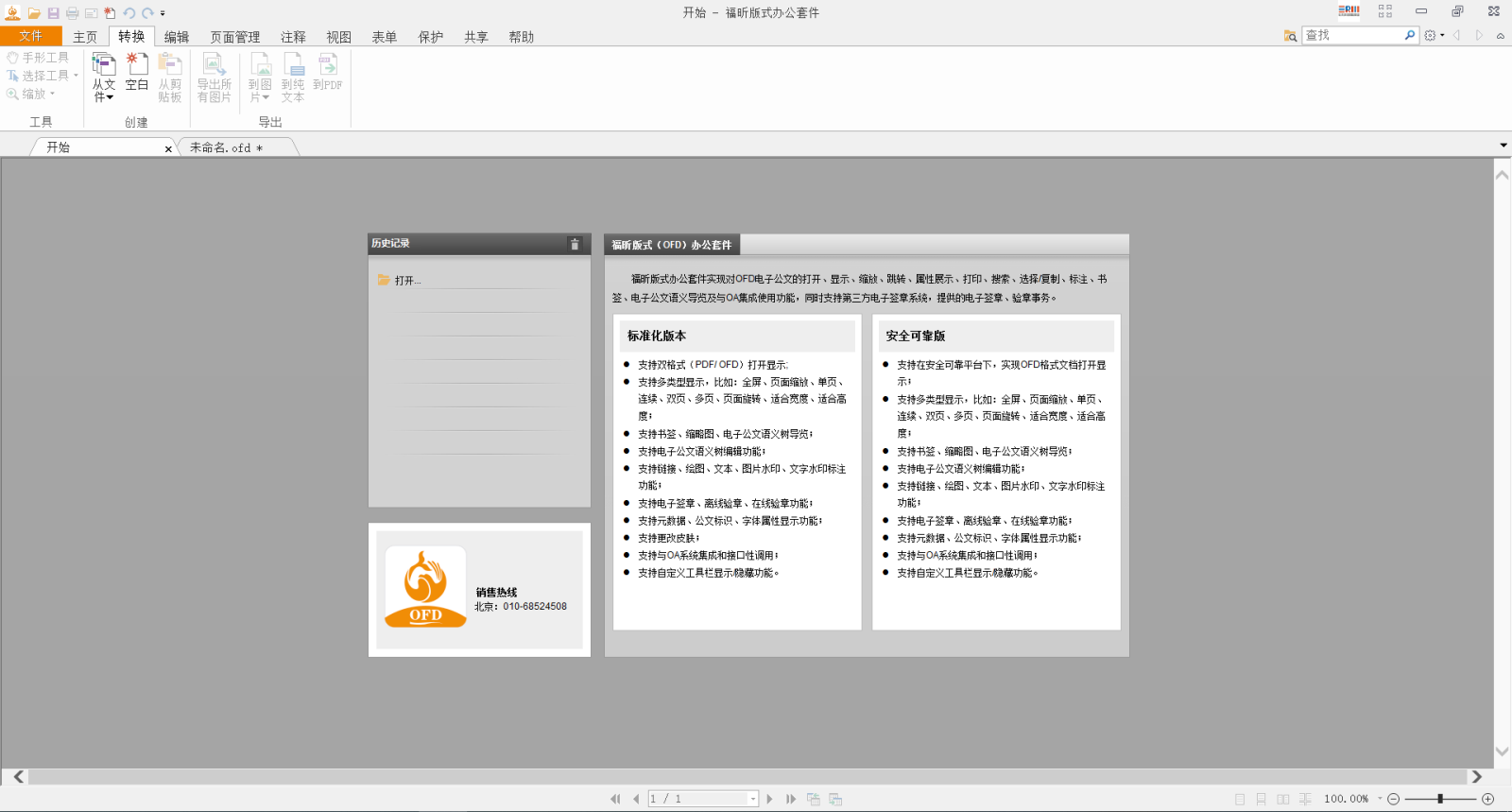Close the 开始 tab
Screen dimensions: 1512x812
pos(168,148)
